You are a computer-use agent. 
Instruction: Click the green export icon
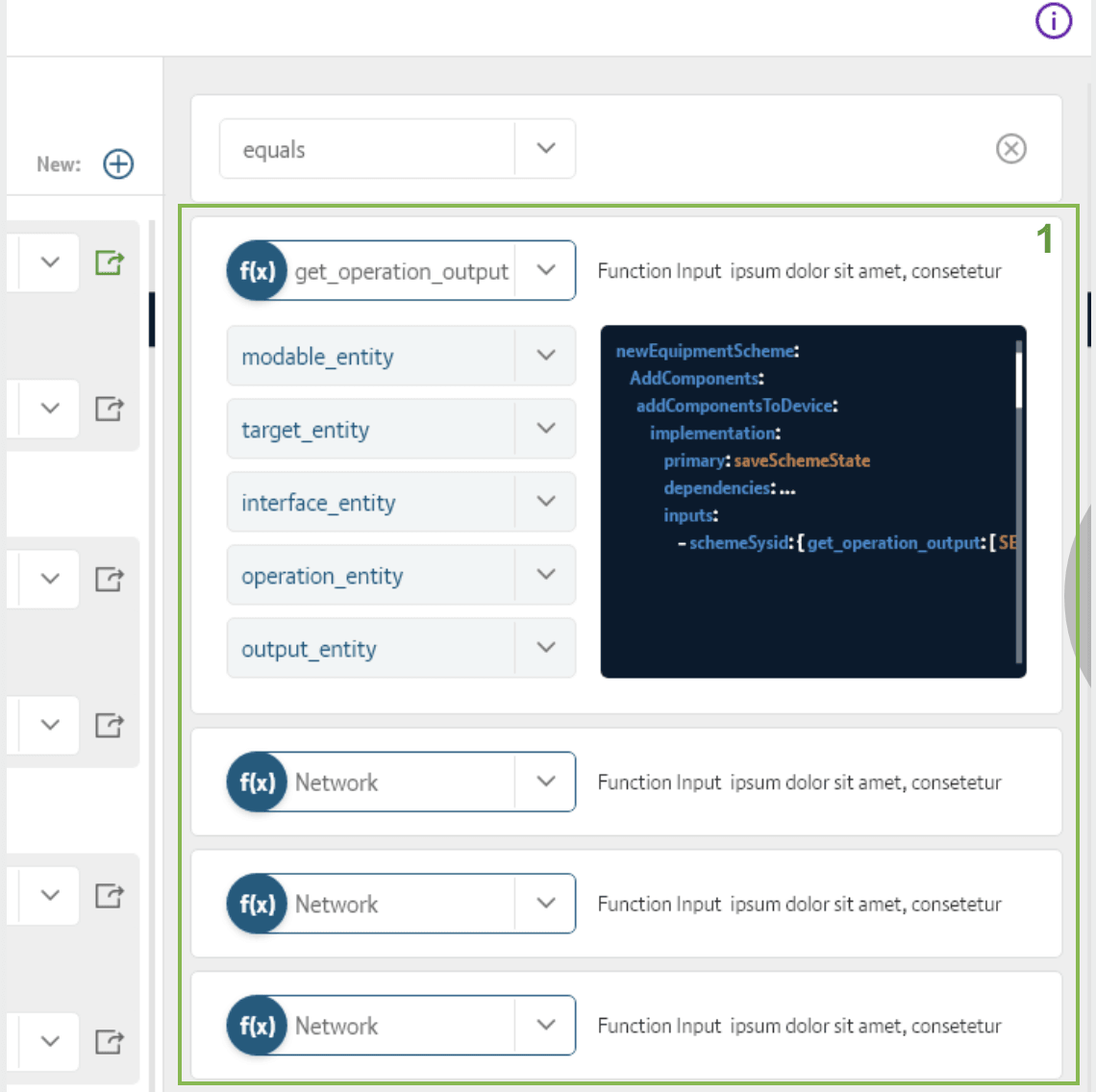[110, 262]
